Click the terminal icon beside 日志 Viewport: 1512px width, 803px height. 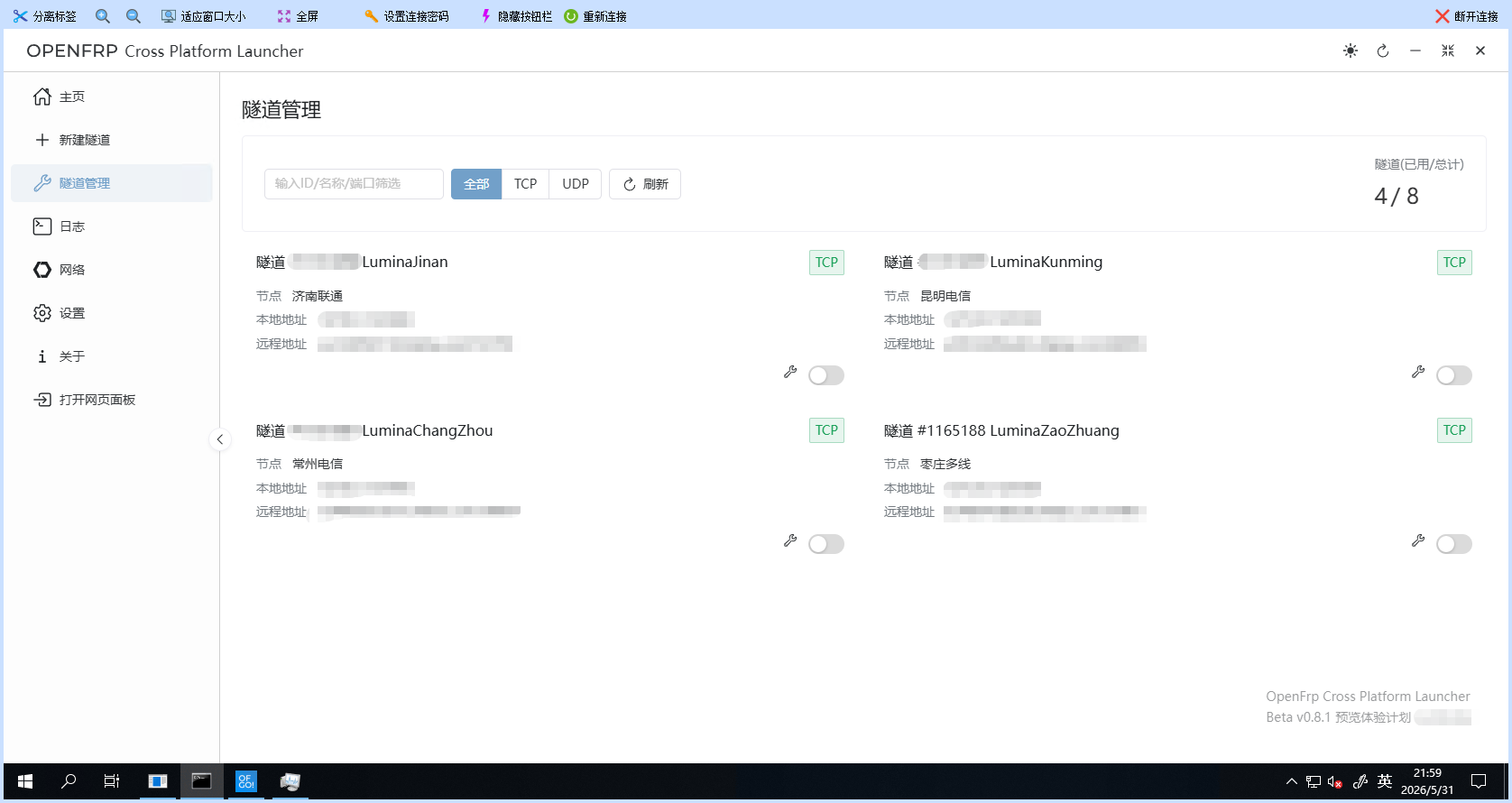[42, 226]
